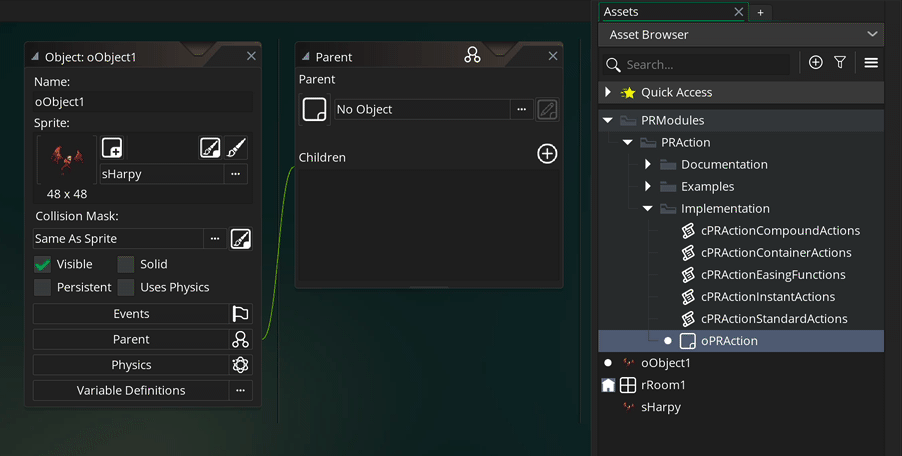
Task: Open parent object selector ellipsis button
Action: 522,109
